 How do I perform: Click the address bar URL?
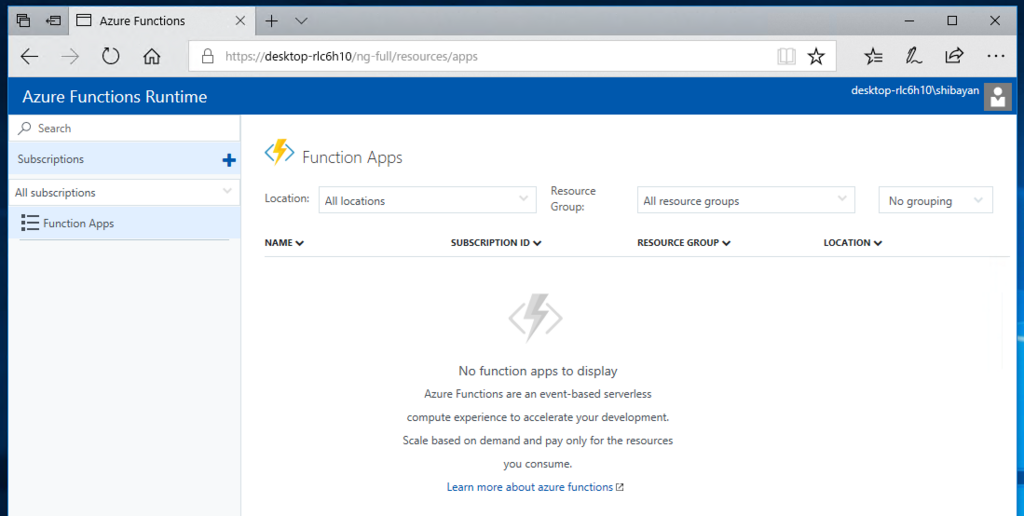pyautogui.click(x=351, y=57)
